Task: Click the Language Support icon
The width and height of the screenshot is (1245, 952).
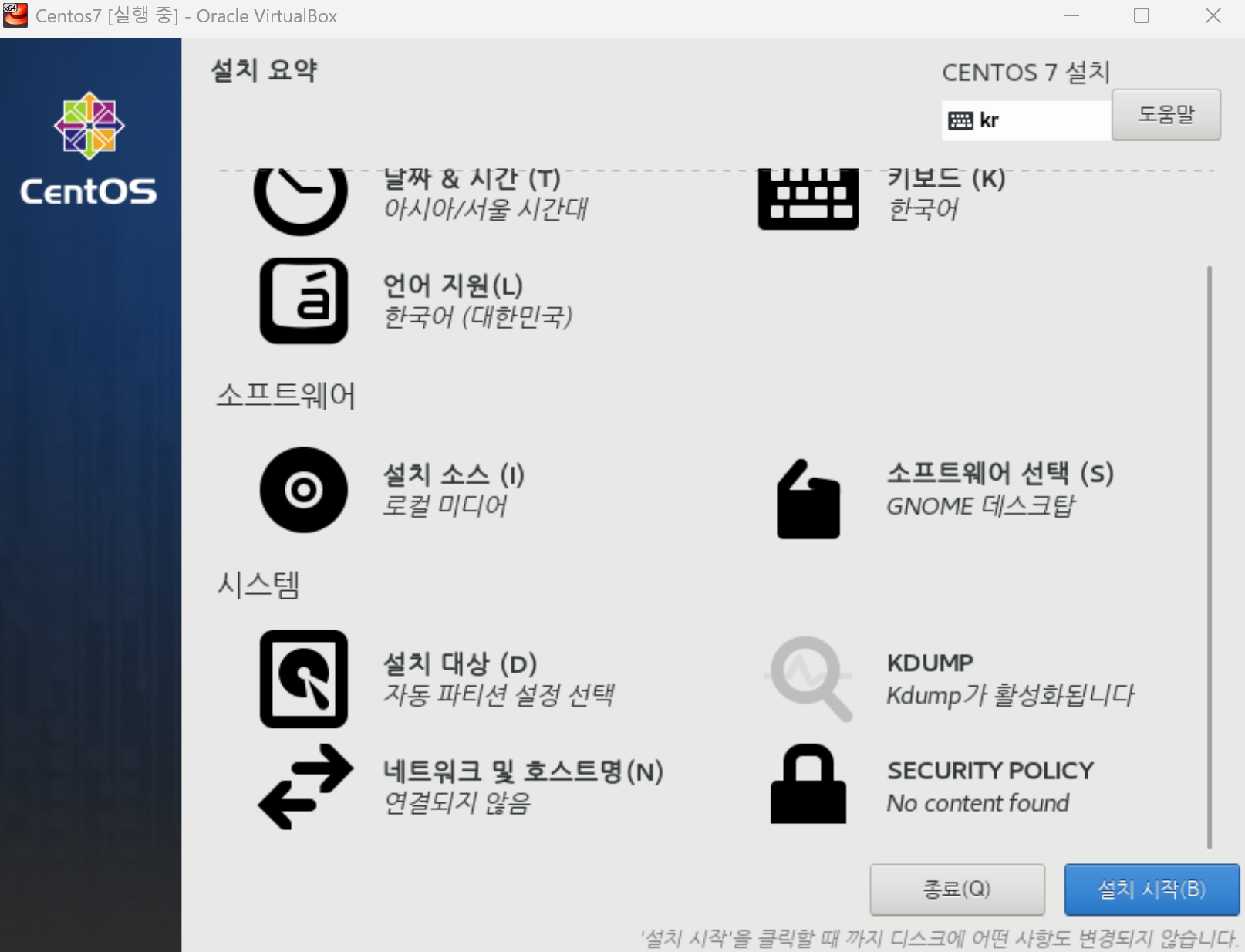Action: coord(304,301)
